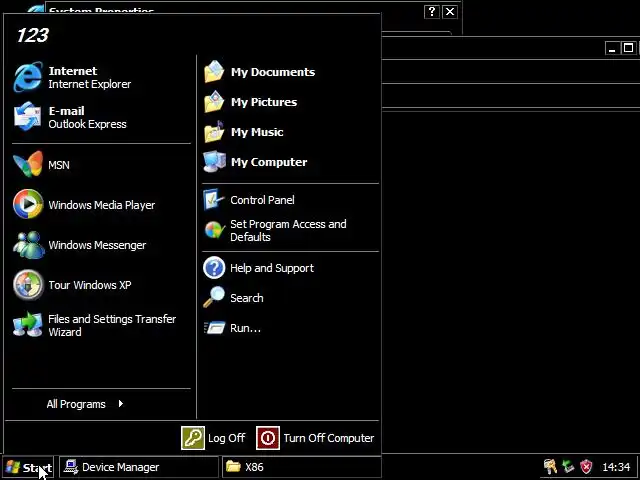Click the My Computer label
The height and width of the screenshot is (480, 640).
[269, 162]
